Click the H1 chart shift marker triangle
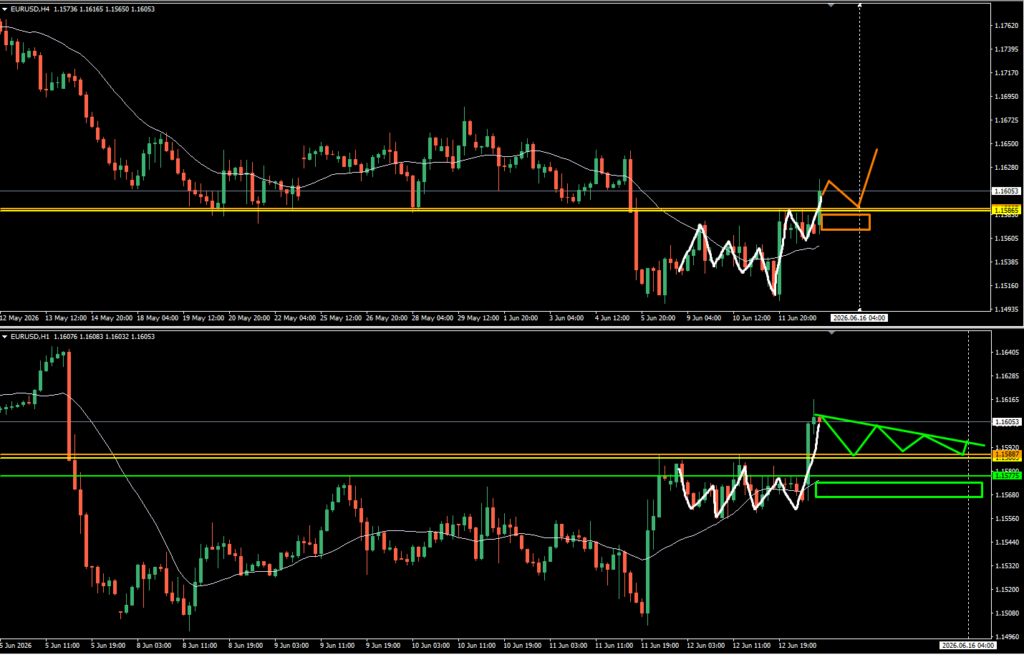This screenshot has width=1024, height=655. click(x=831, y=333)
